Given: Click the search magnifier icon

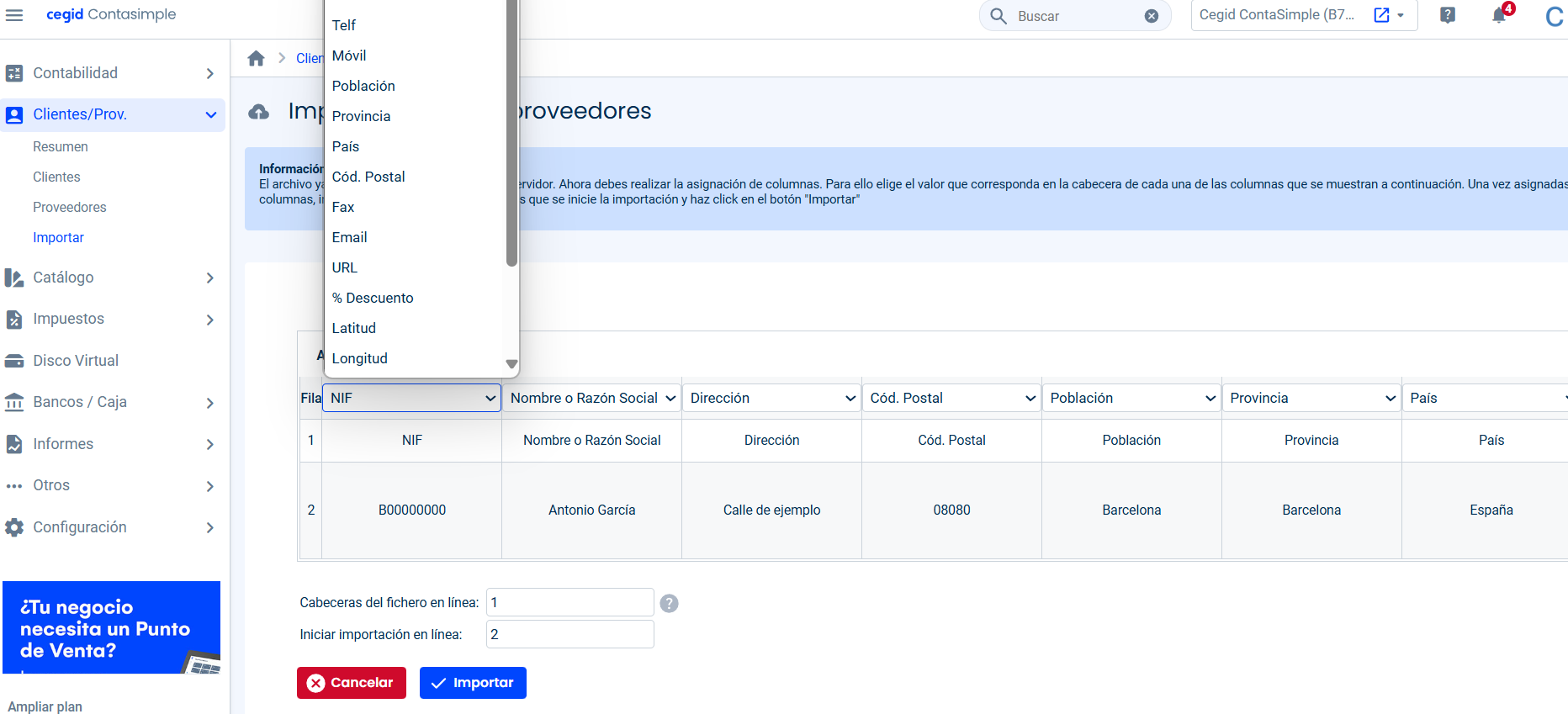Looking at the screenshot, I should (x=999, y=16).
